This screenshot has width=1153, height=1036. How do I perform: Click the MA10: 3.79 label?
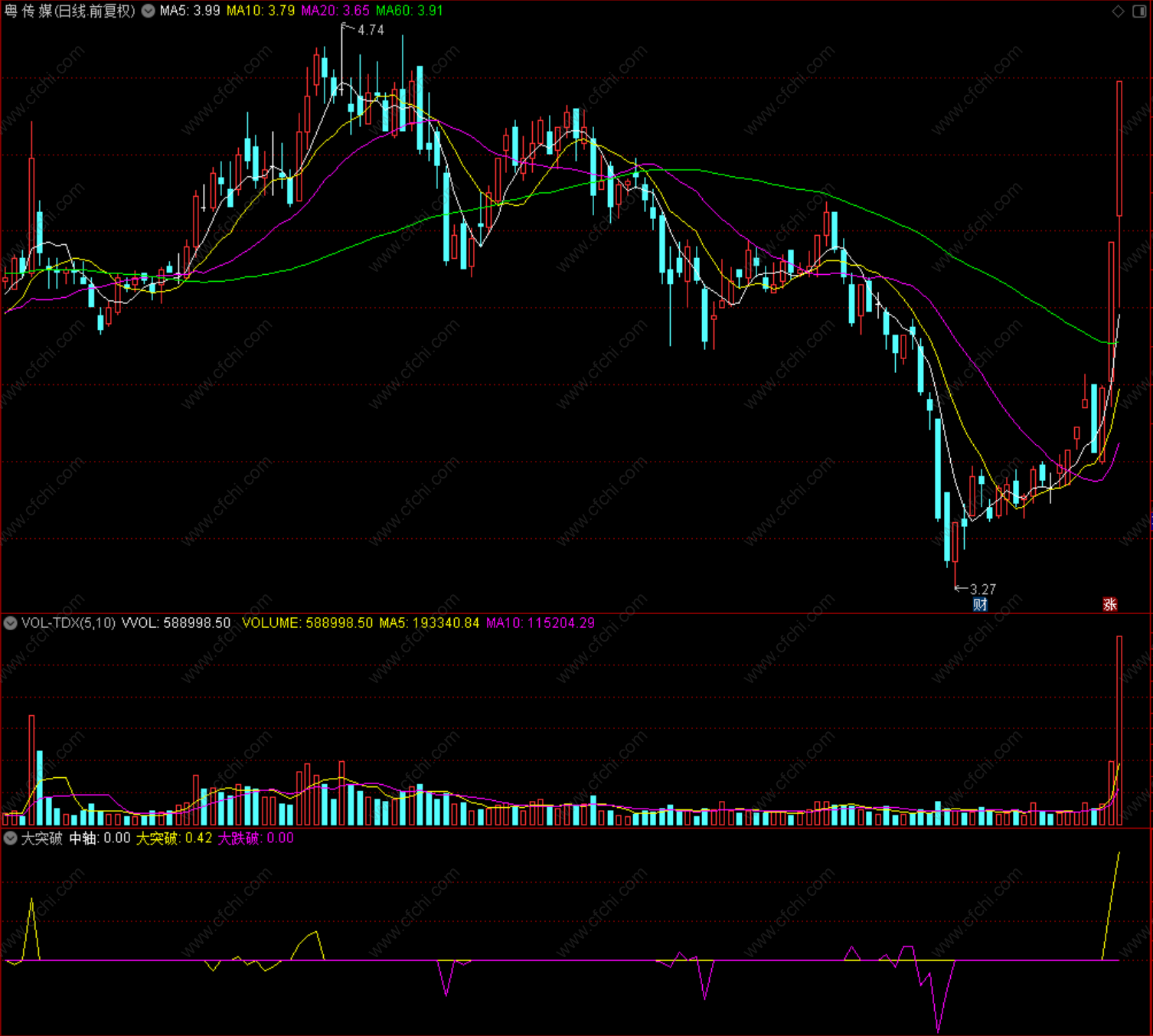point(260,11)
